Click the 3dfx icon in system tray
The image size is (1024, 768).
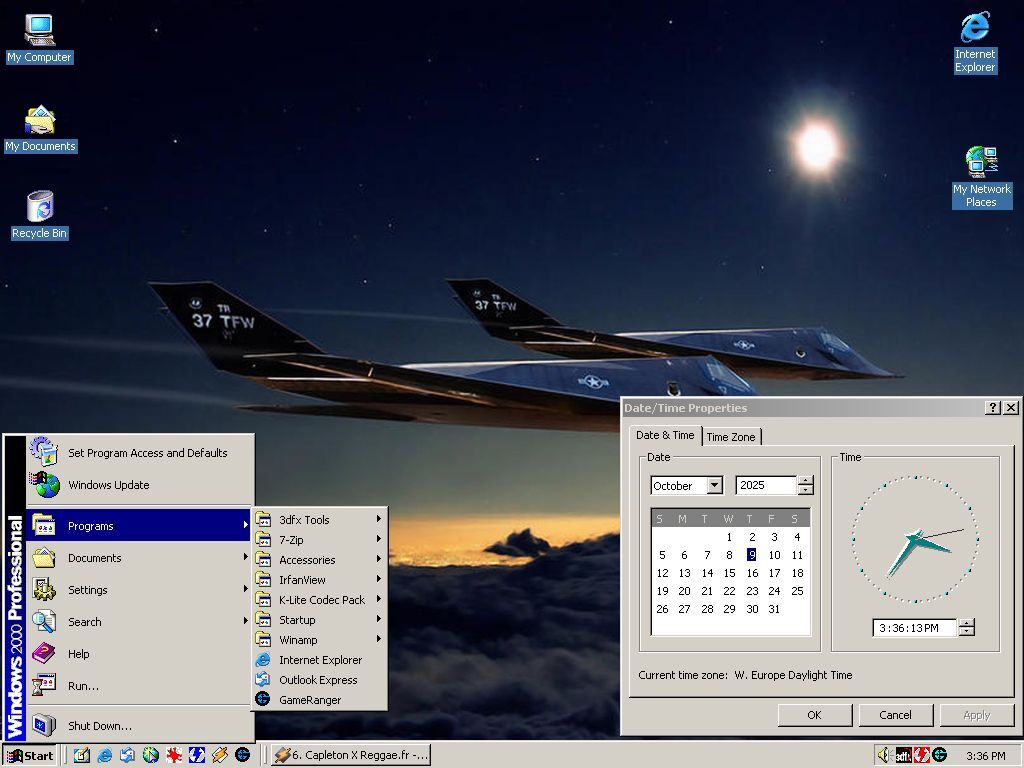pyautogui.click(x=903, y=755)
